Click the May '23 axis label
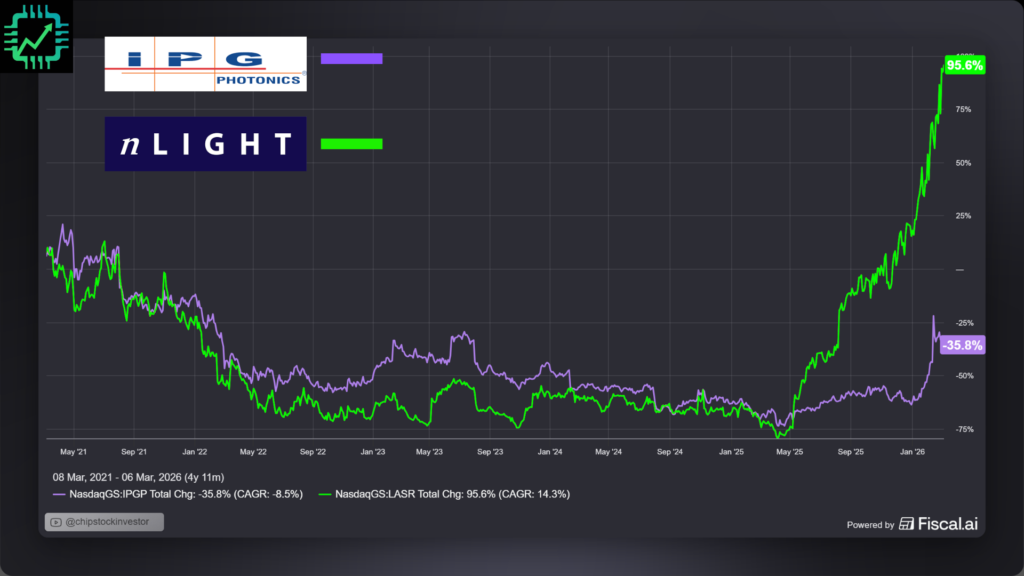 coord(429,452)
